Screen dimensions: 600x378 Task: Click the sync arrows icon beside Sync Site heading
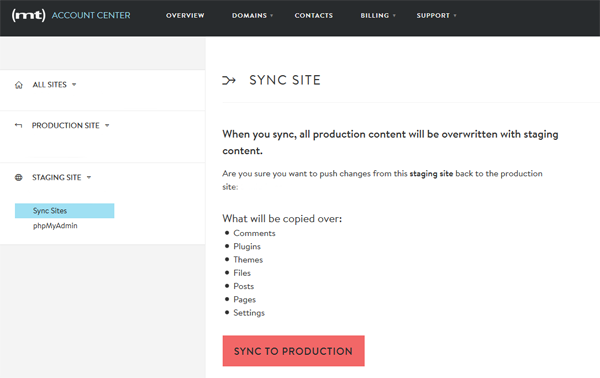pos(229,80)
